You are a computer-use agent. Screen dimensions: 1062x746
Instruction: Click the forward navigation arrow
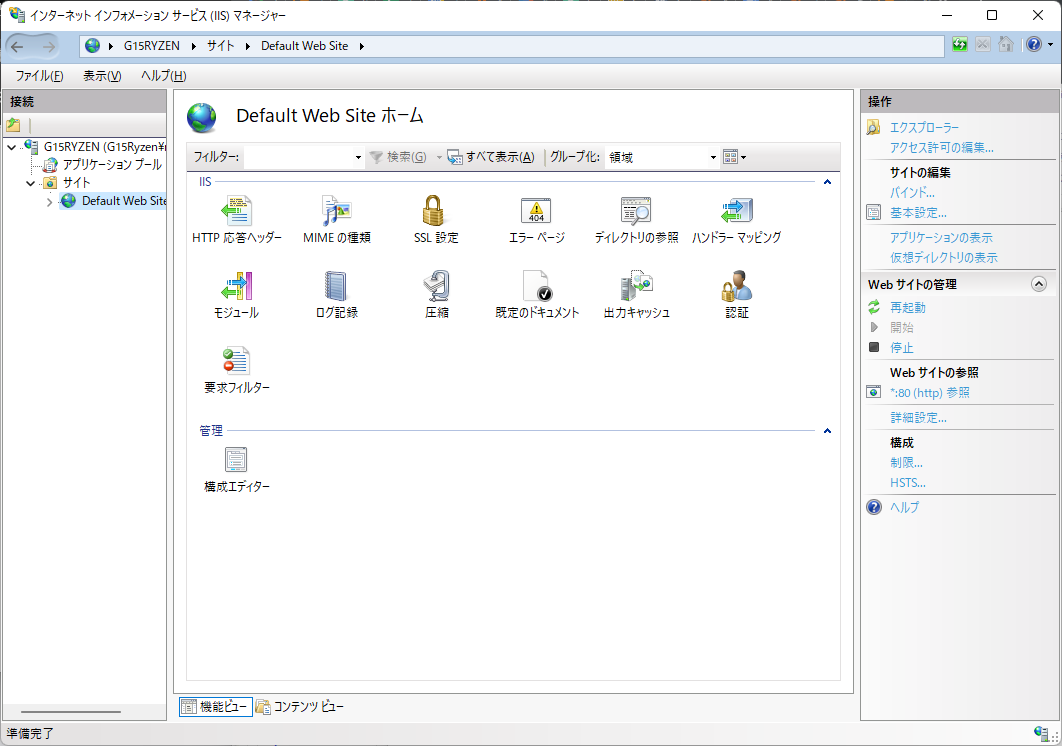(48, 46)
